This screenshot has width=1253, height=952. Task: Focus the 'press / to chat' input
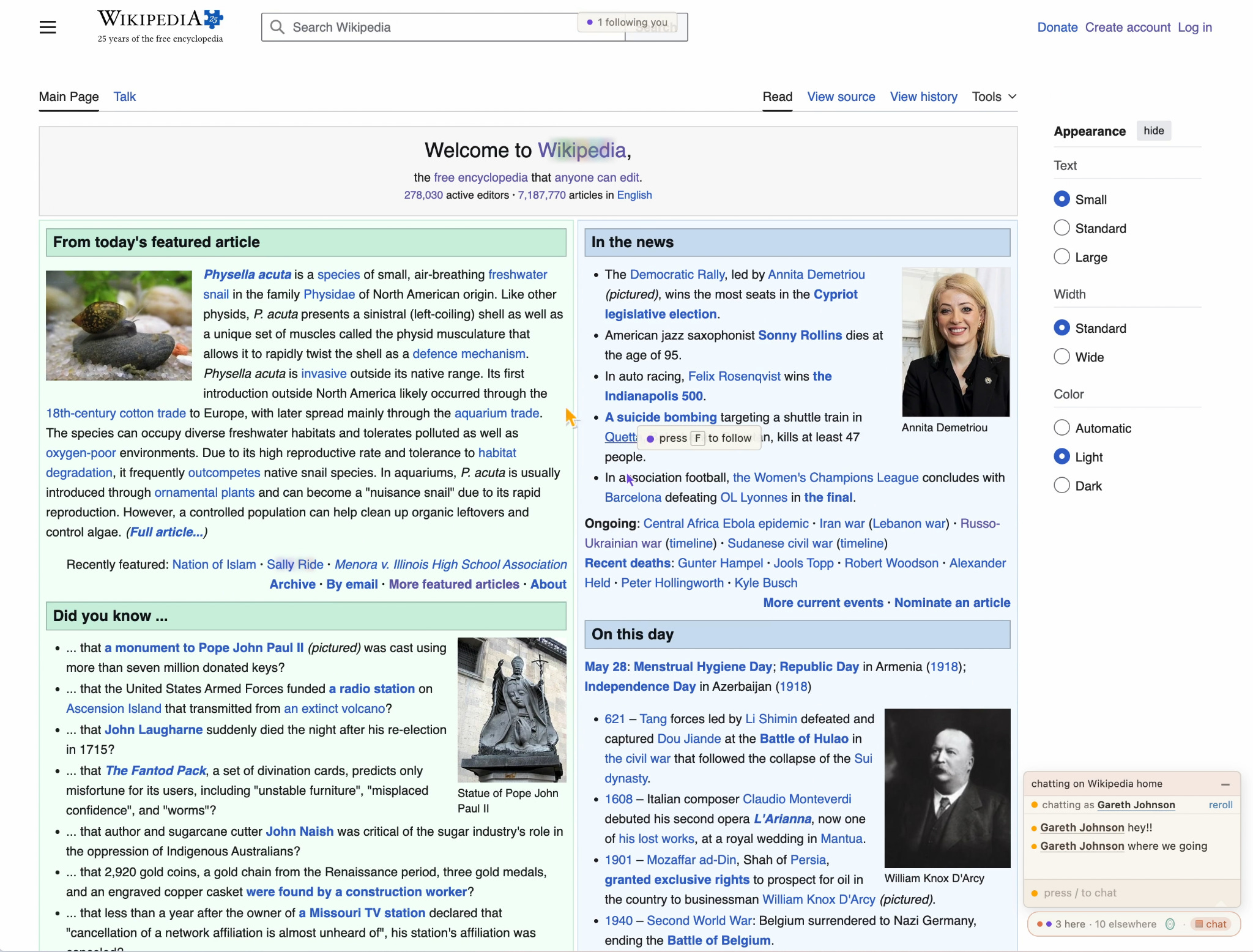click(1131, 893)
